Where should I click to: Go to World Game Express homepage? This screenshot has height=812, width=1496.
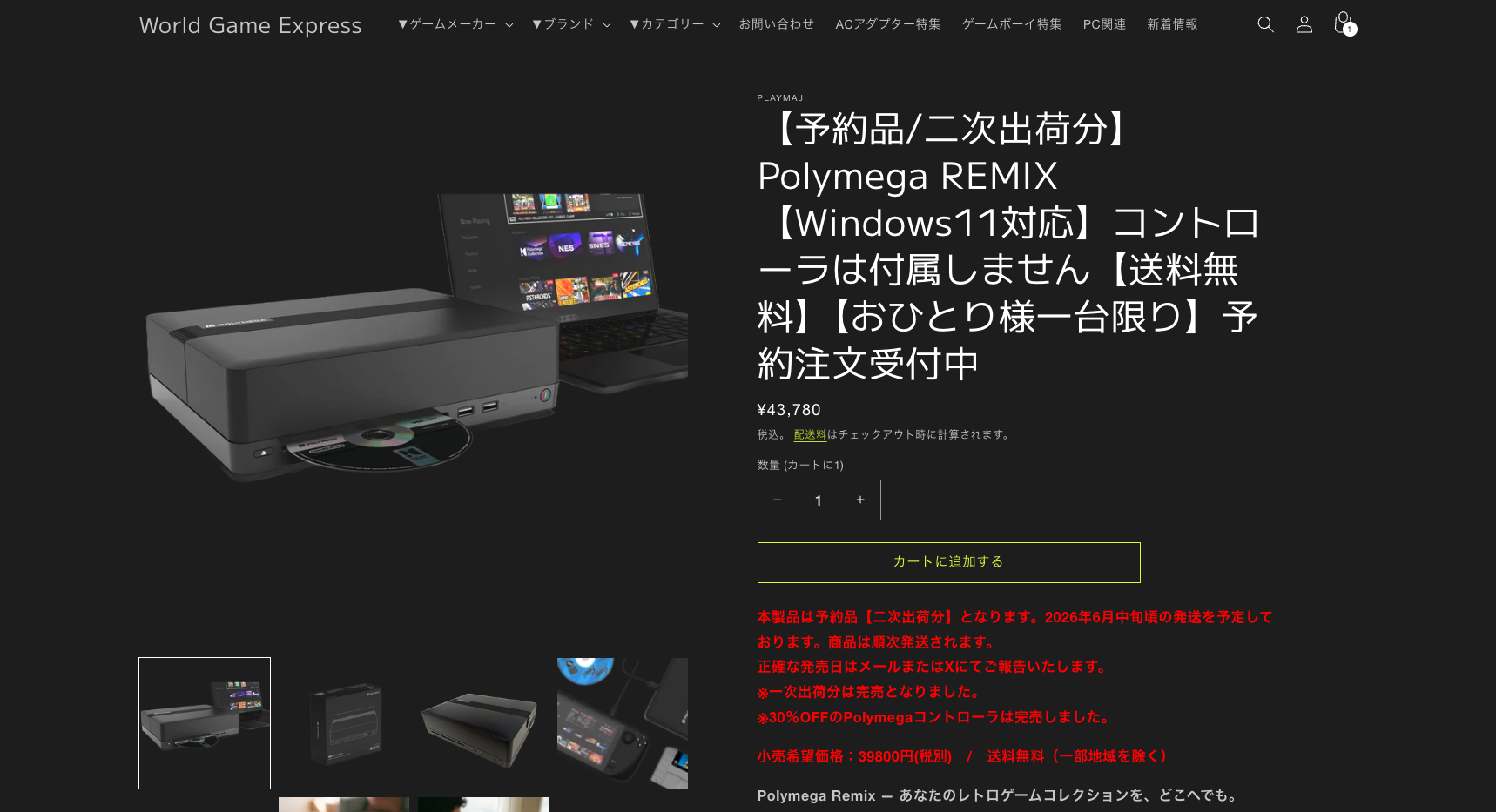tap(250, 25)
